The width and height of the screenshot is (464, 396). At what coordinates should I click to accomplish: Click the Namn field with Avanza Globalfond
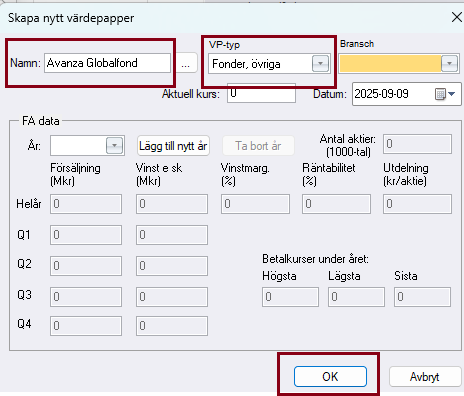point(107,63)
